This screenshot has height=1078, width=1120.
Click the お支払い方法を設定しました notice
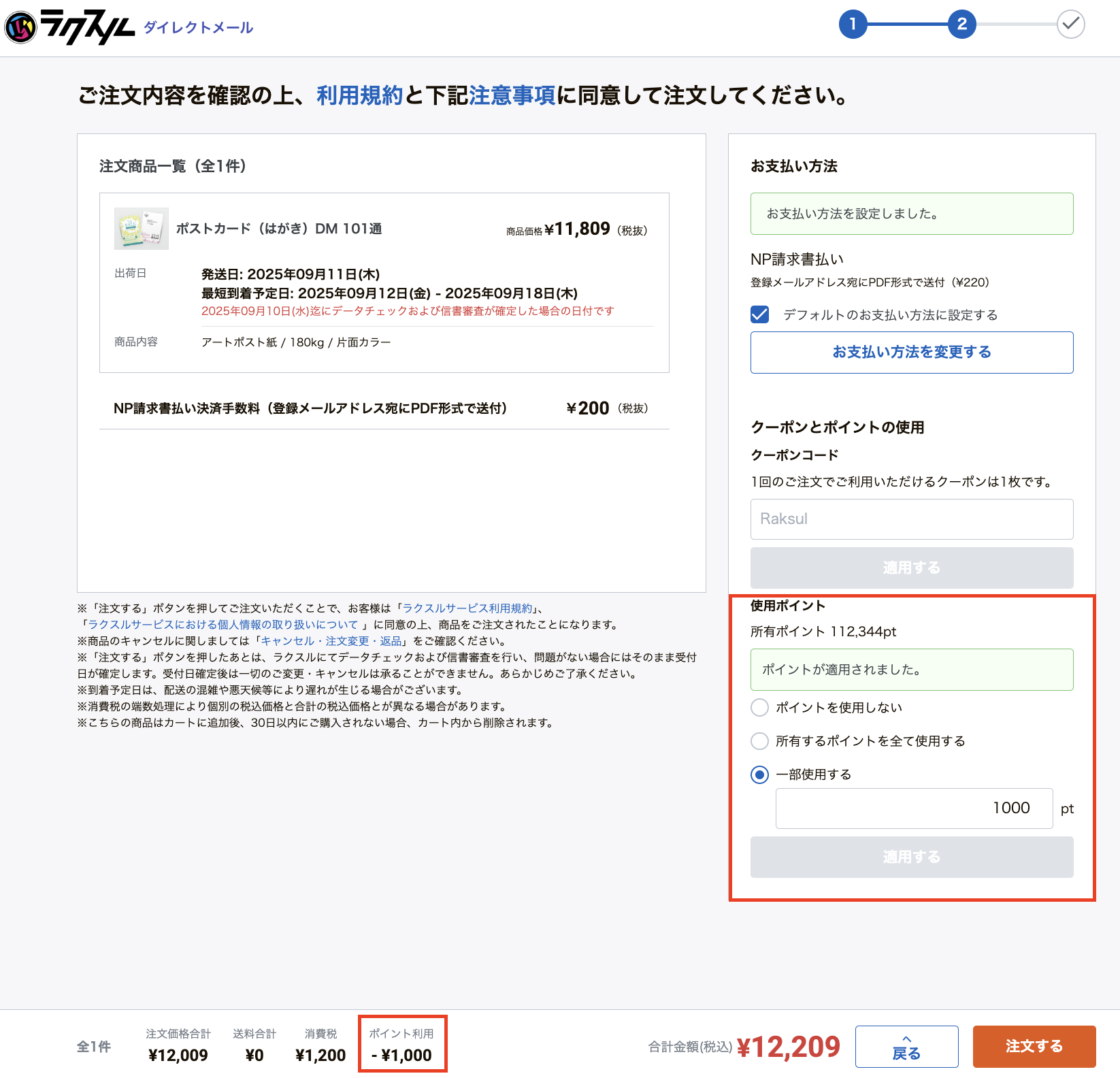(912, 214)
